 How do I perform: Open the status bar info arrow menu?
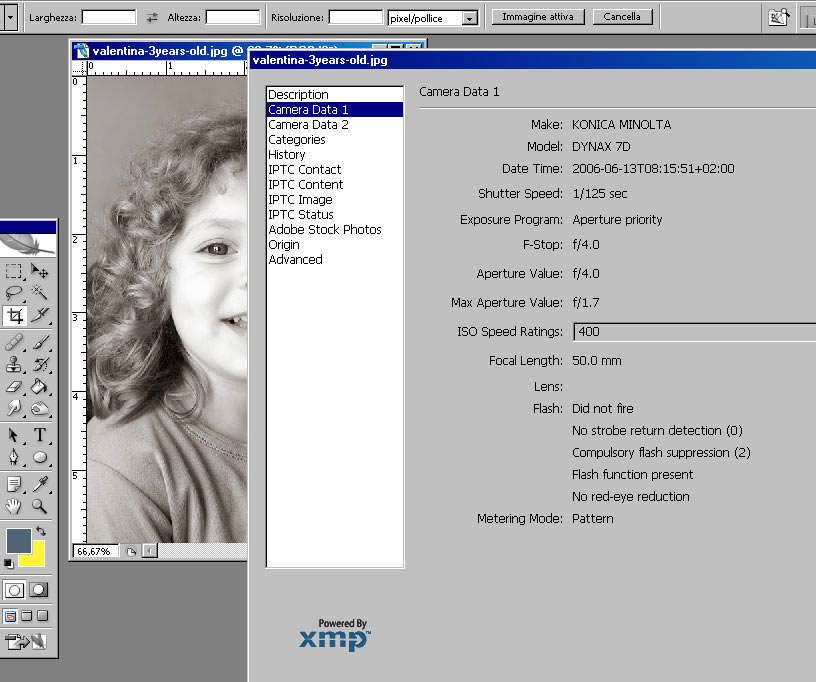click(x=150, y=551)
